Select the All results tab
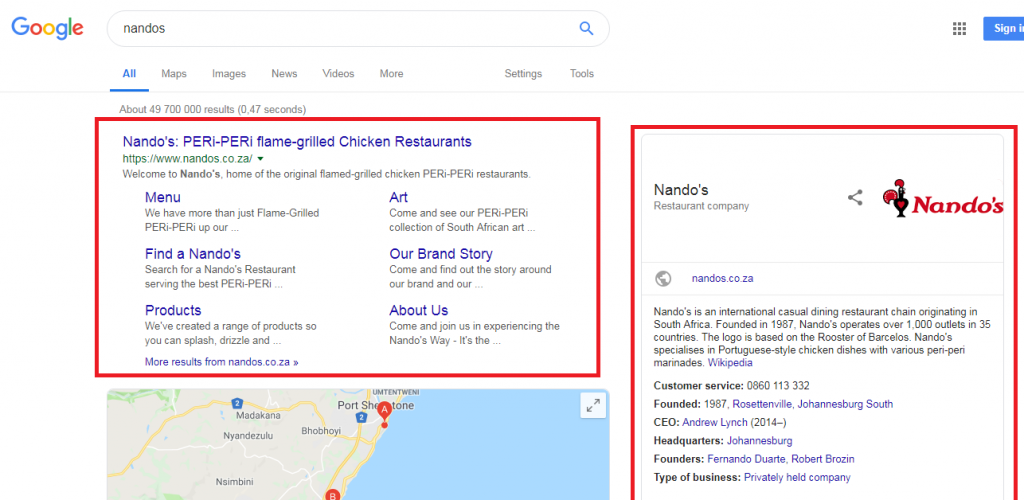 tap(129, 74)
